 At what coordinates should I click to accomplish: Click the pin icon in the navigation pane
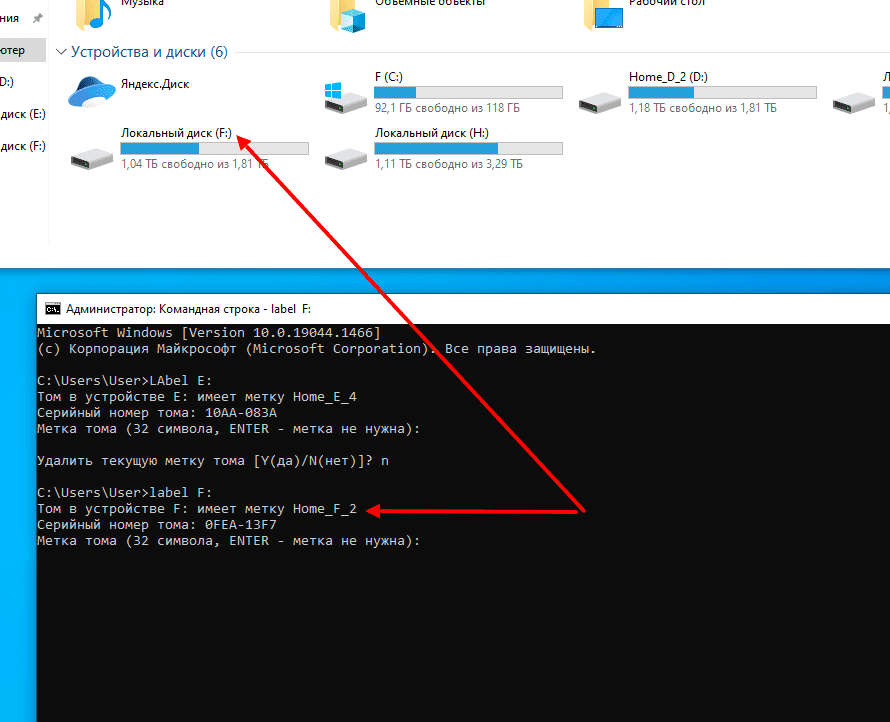tap(38, 19)
